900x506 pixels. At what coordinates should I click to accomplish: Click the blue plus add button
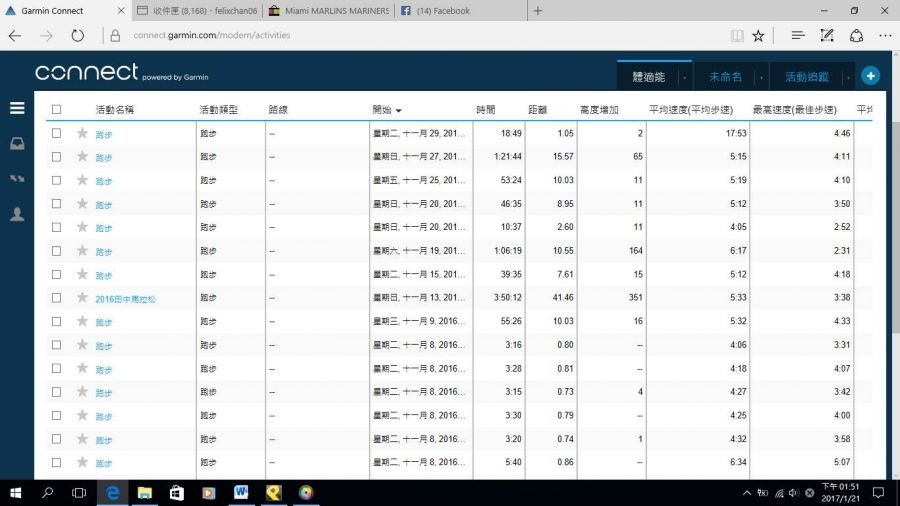pyautogui.click(x=870, y=76)
